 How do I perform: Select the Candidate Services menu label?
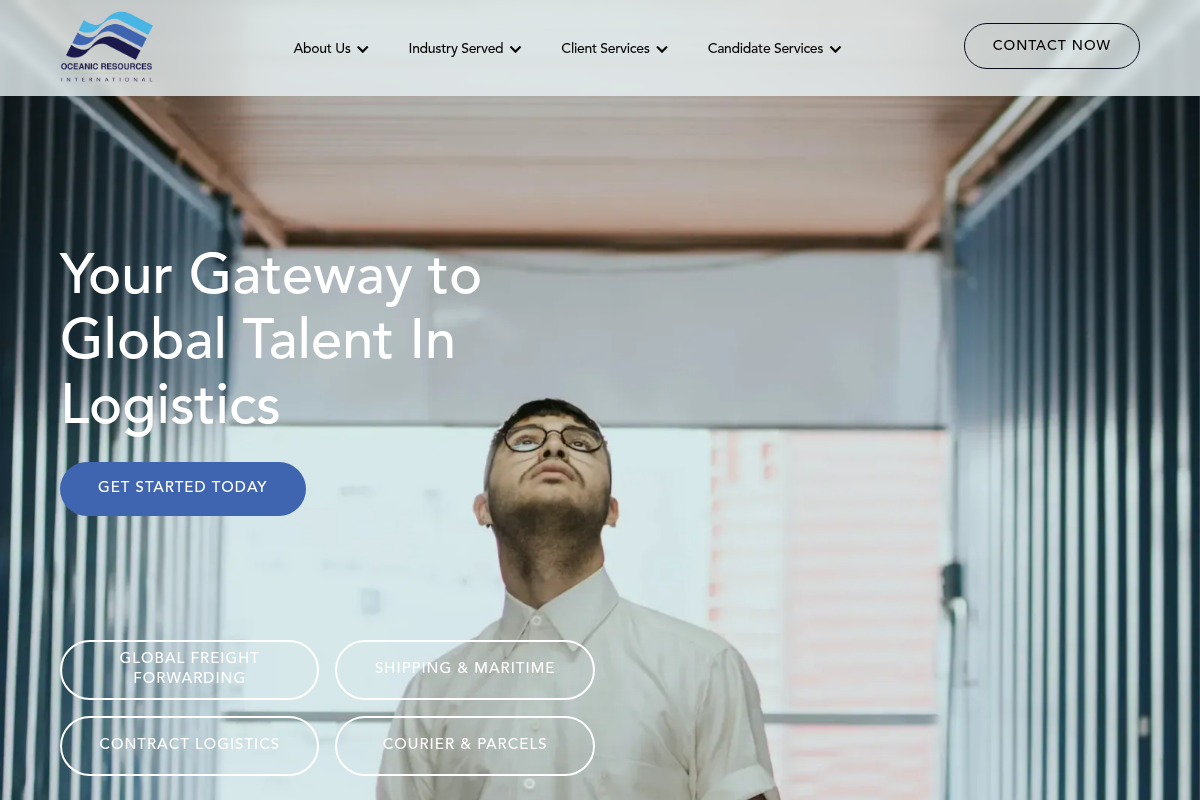[765, 49]
